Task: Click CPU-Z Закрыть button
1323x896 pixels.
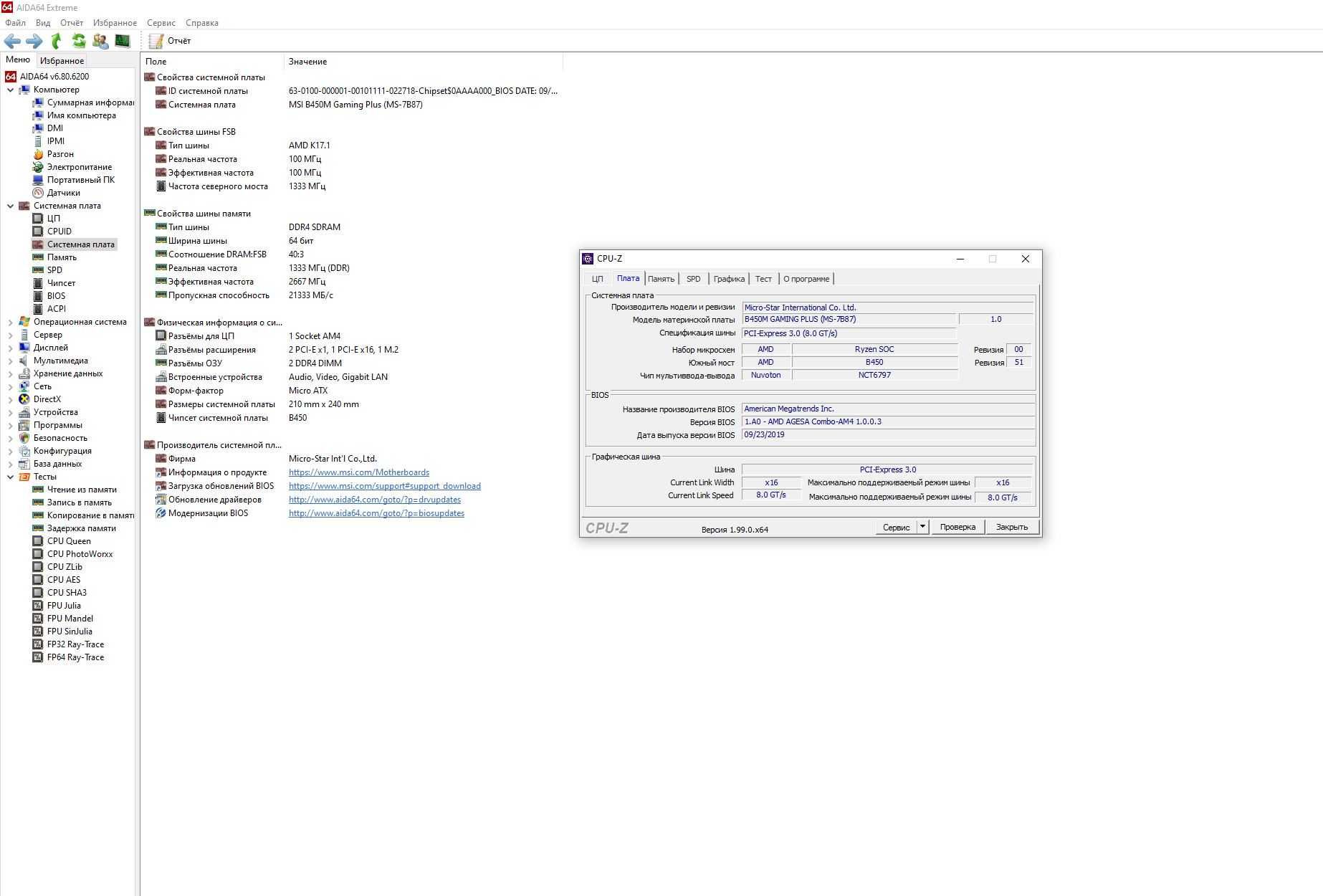Action: tap(1012, 527)
